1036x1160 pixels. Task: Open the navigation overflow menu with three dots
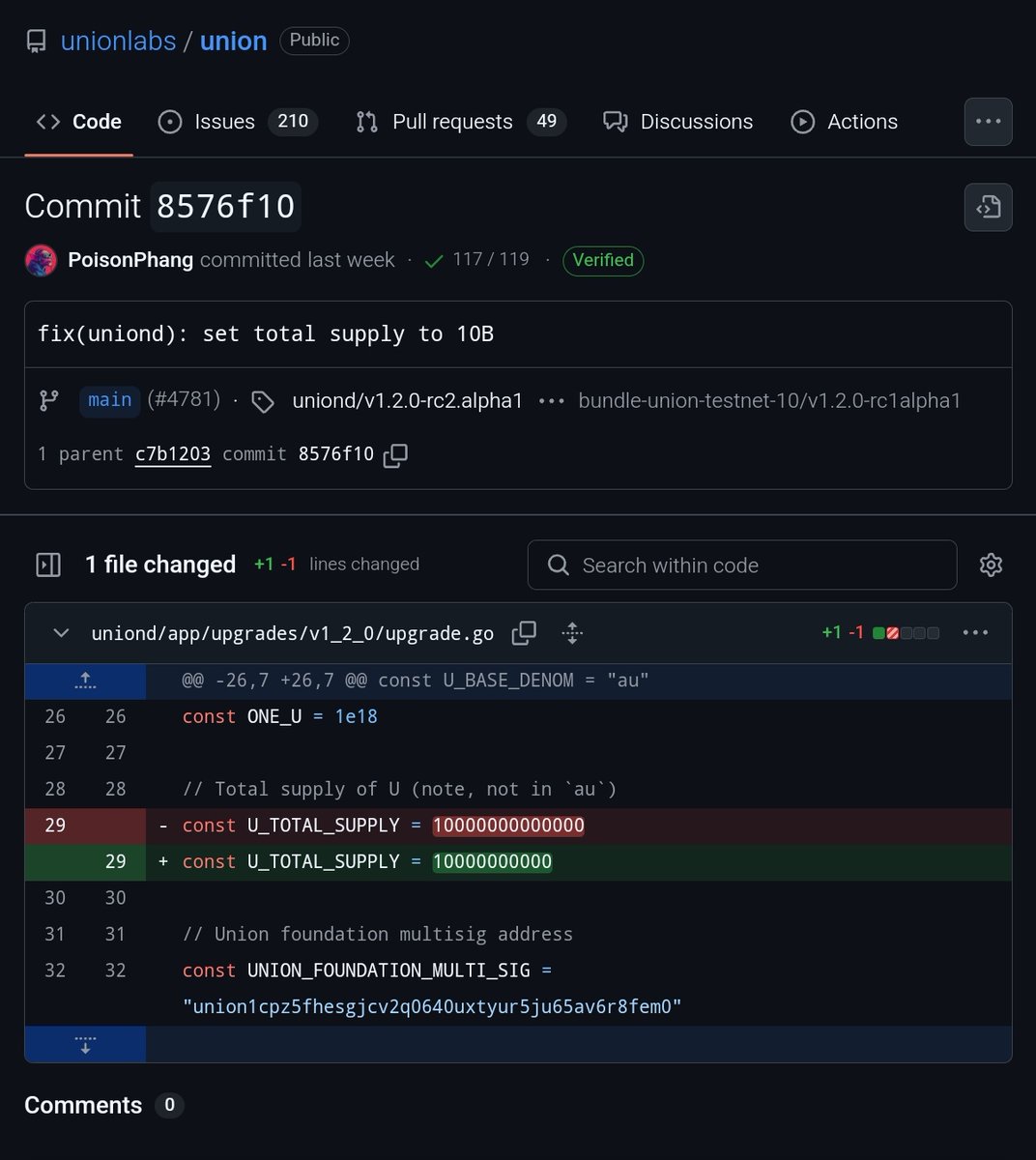coord(988,122)
